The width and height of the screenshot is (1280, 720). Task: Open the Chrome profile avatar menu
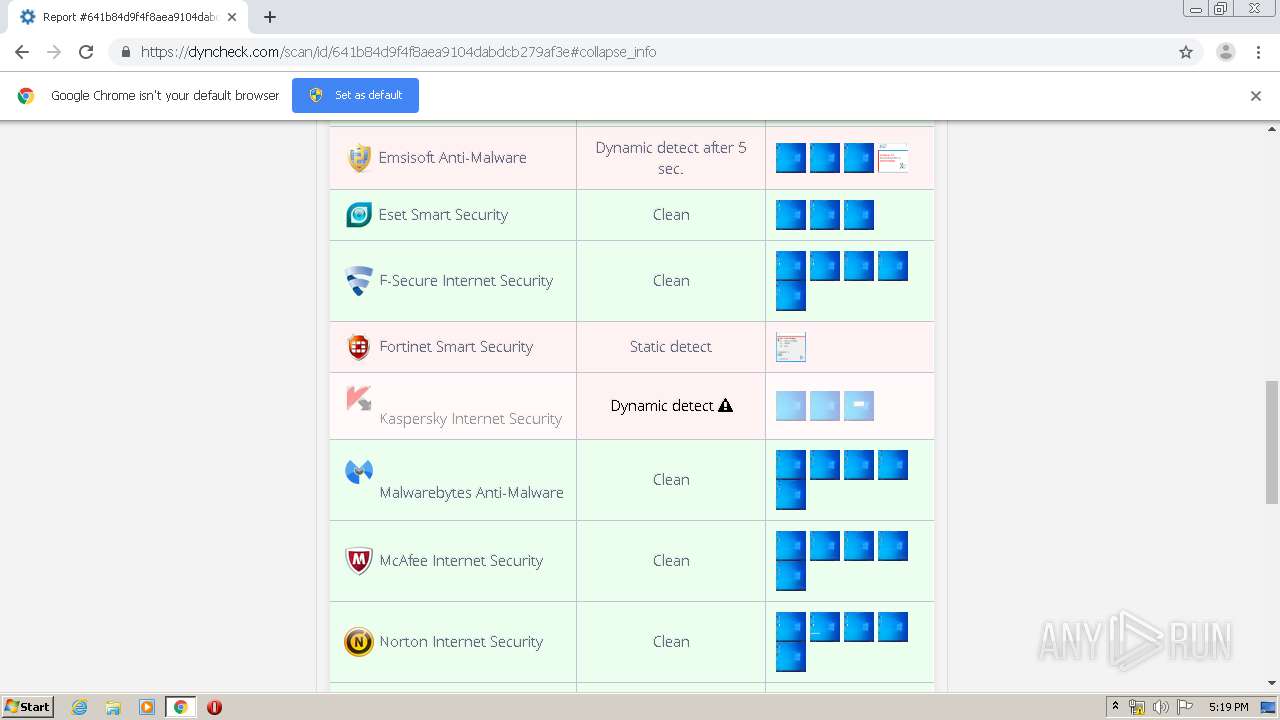click(x=1226, y=52)
